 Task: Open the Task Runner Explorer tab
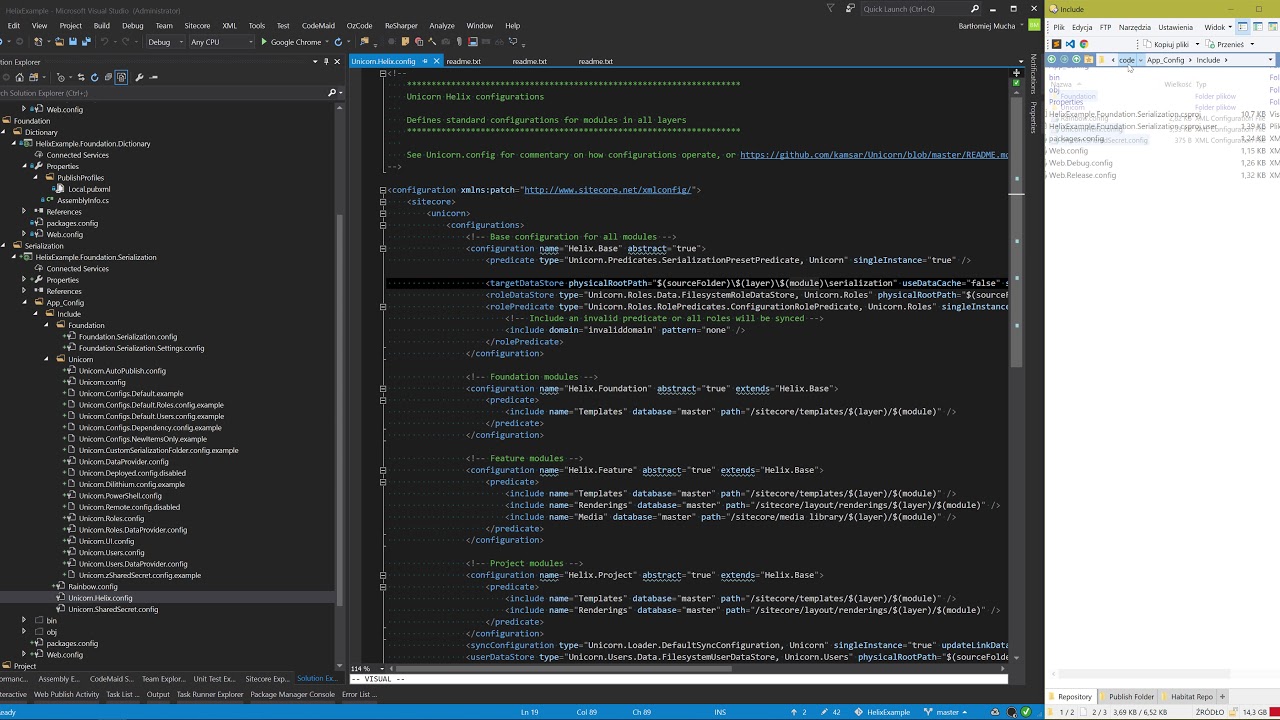[x=210, y=694]
